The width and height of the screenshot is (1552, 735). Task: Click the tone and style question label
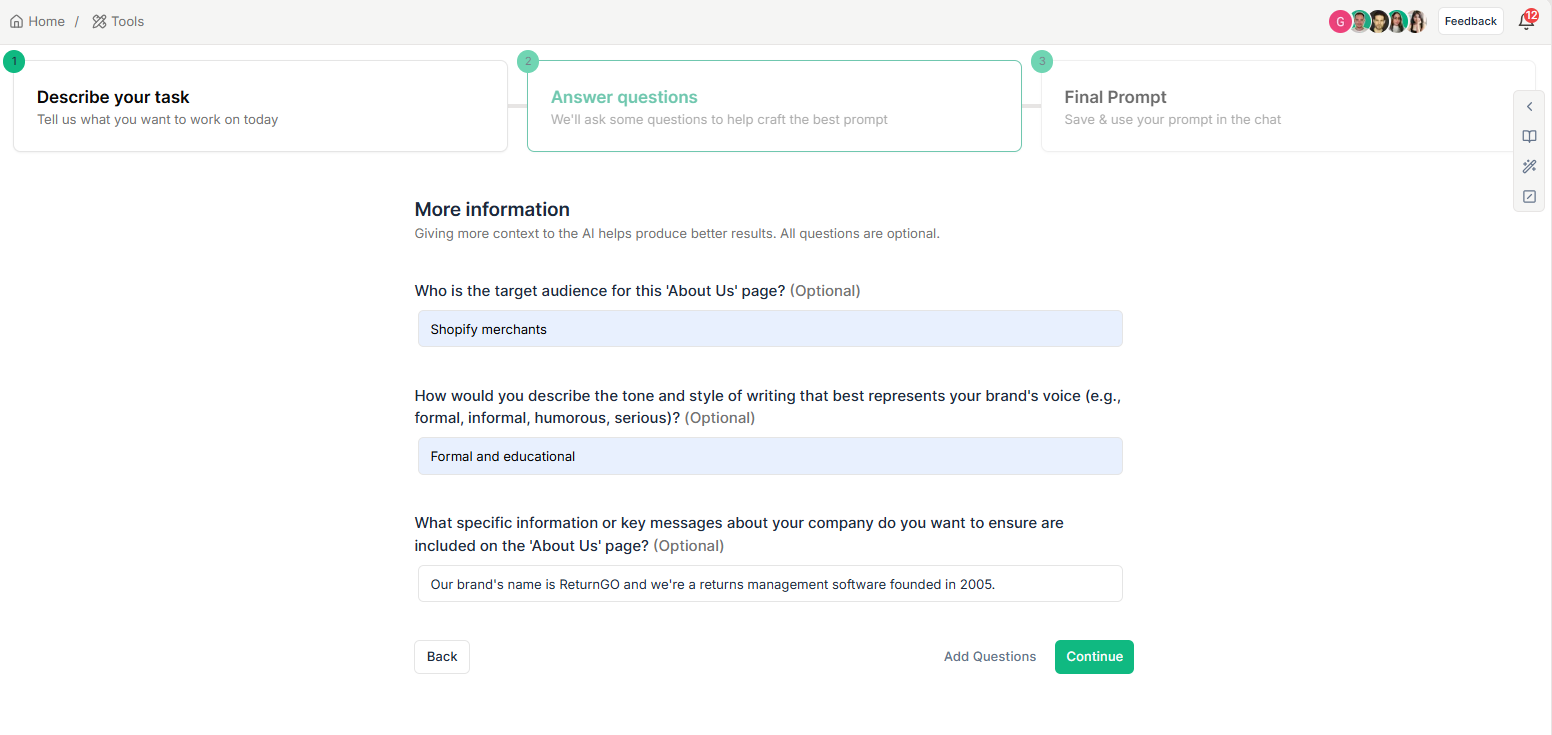click(768, 407)
